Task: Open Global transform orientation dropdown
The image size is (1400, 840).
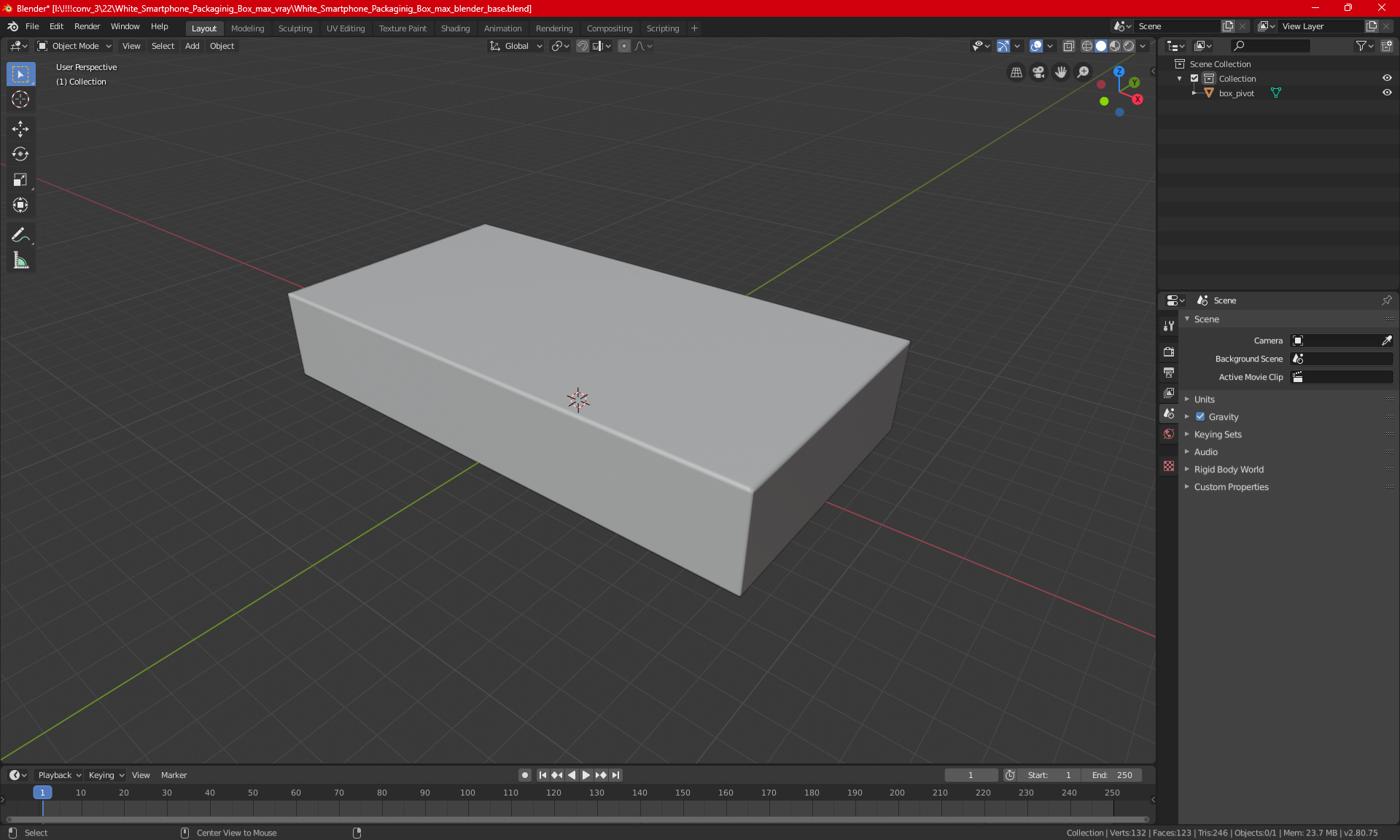Action: point(516,46)
